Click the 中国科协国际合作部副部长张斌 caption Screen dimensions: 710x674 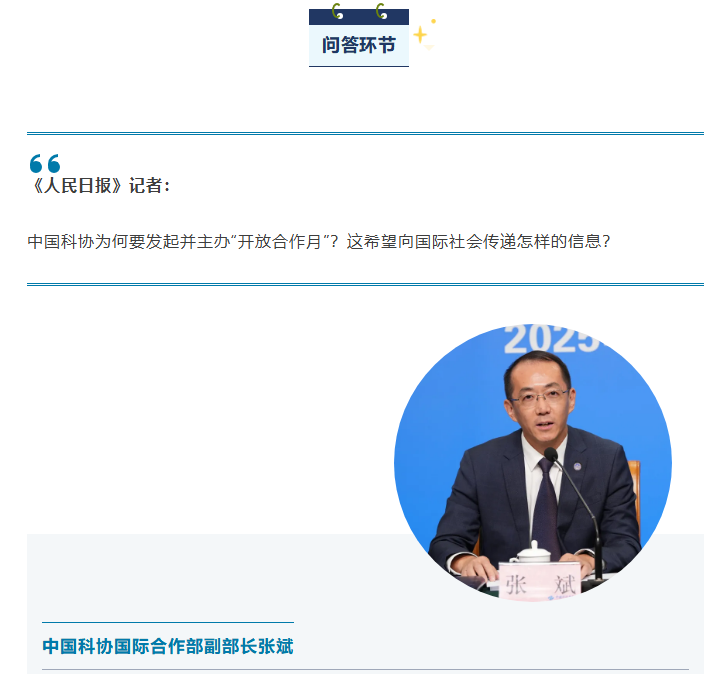click(x=168, y=646)
